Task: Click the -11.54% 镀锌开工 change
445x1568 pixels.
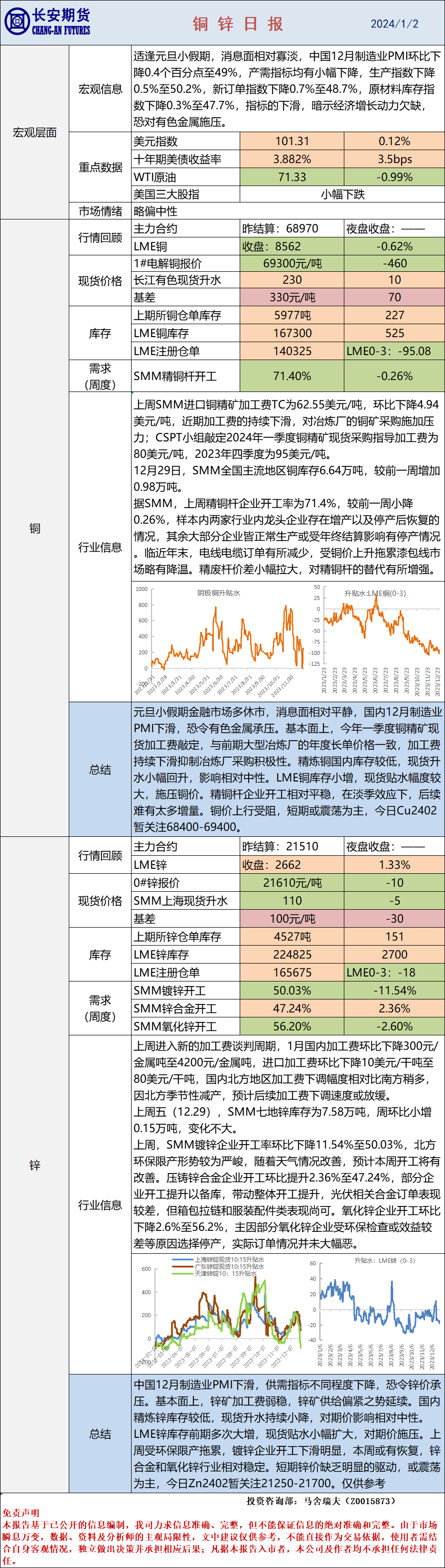Action: pos(394,990)
